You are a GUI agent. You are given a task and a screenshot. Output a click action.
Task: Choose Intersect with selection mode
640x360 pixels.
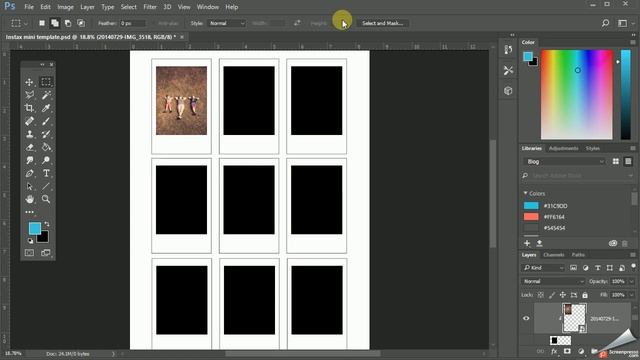click(81, 23)
